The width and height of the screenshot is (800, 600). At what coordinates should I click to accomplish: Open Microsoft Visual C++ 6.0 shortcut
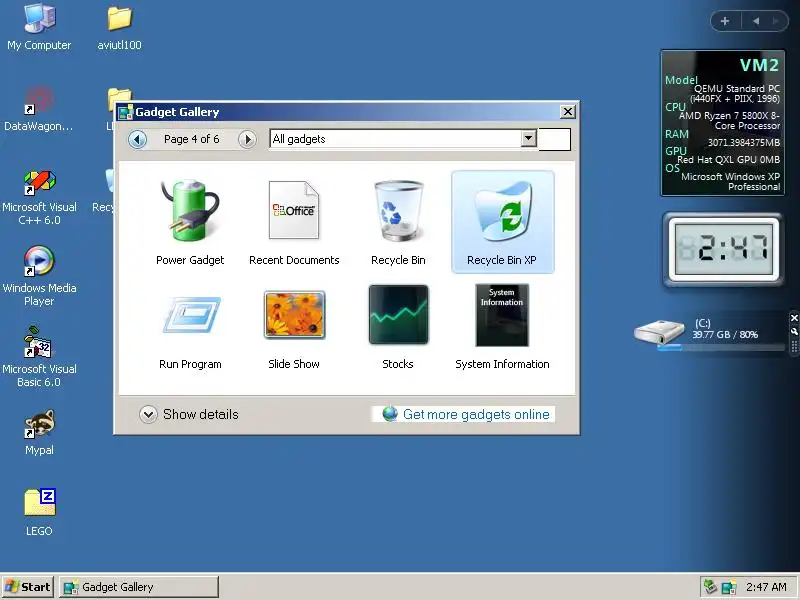[x=39, y=198]
